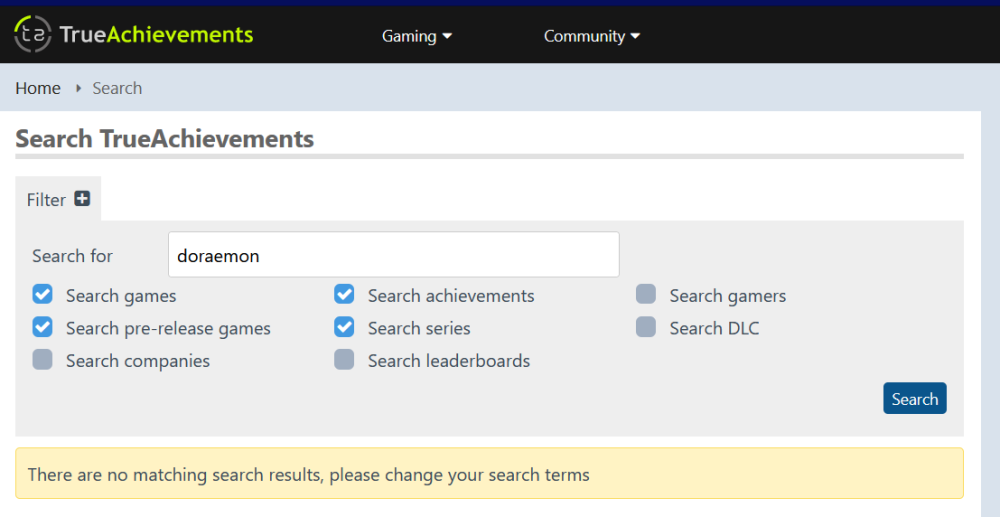1000x517 pixels.
Task: Uncheck the Search games checkbox
Action: (42, 294)
